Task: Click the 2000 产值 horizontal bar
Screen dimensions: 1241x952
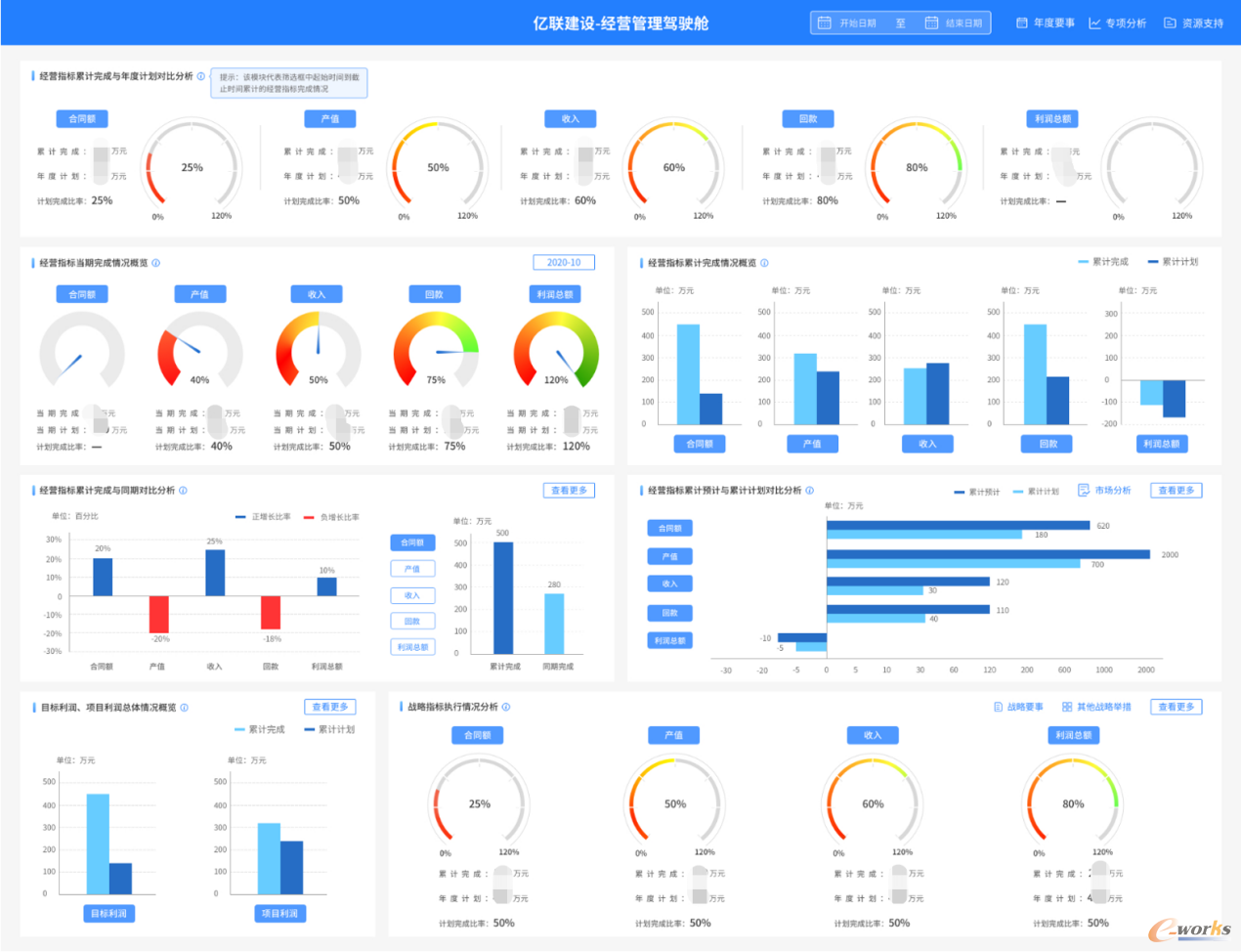Action: [x=988, y=554]
